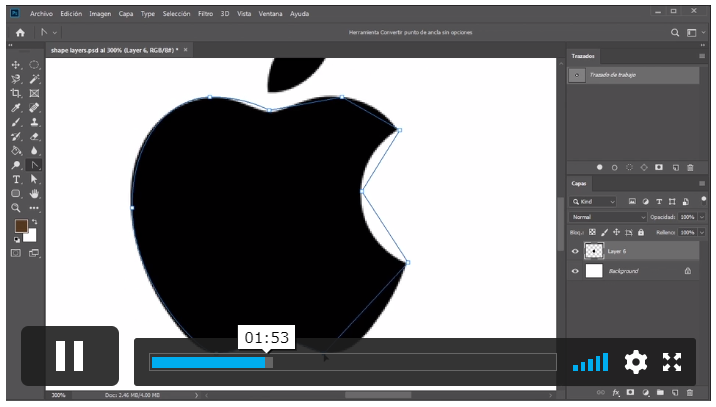Image resolution: width=716 pixels, height=407 pixels.
Task: Delete layer trash icon in Capas panel
Action: point(690,392)
